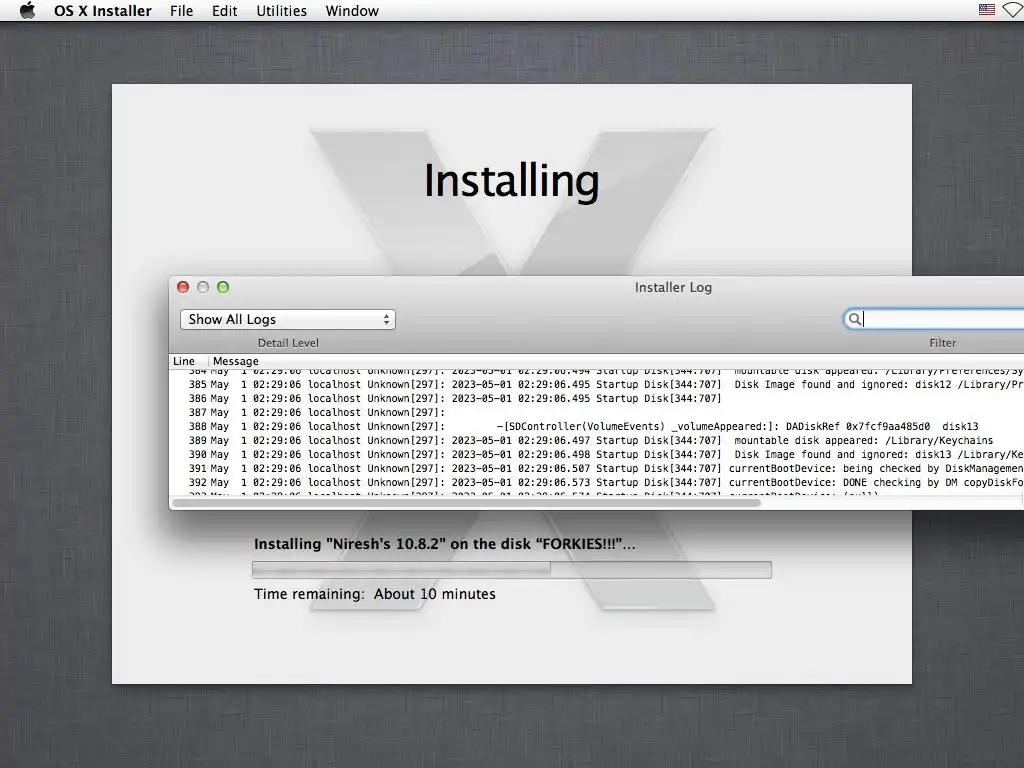Open the File menu
The height and width of the screenshot is (768, 1024).
pyautogui.click(x=182, y=11)
